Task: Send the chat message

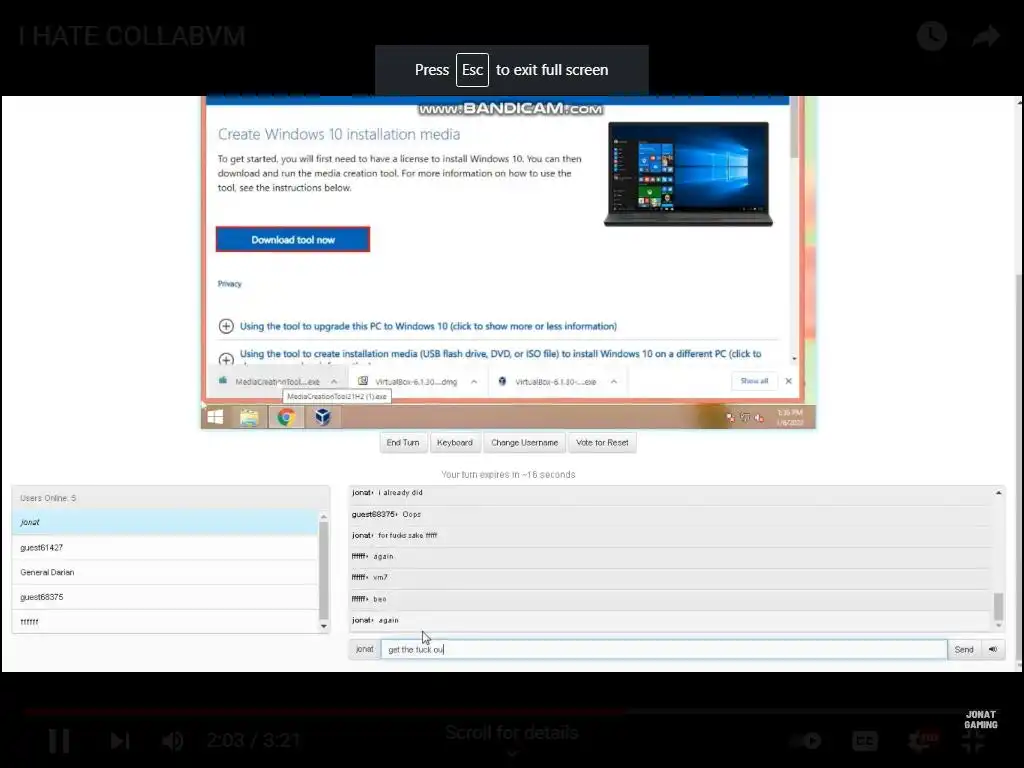Action: click(x=964, y=649)
